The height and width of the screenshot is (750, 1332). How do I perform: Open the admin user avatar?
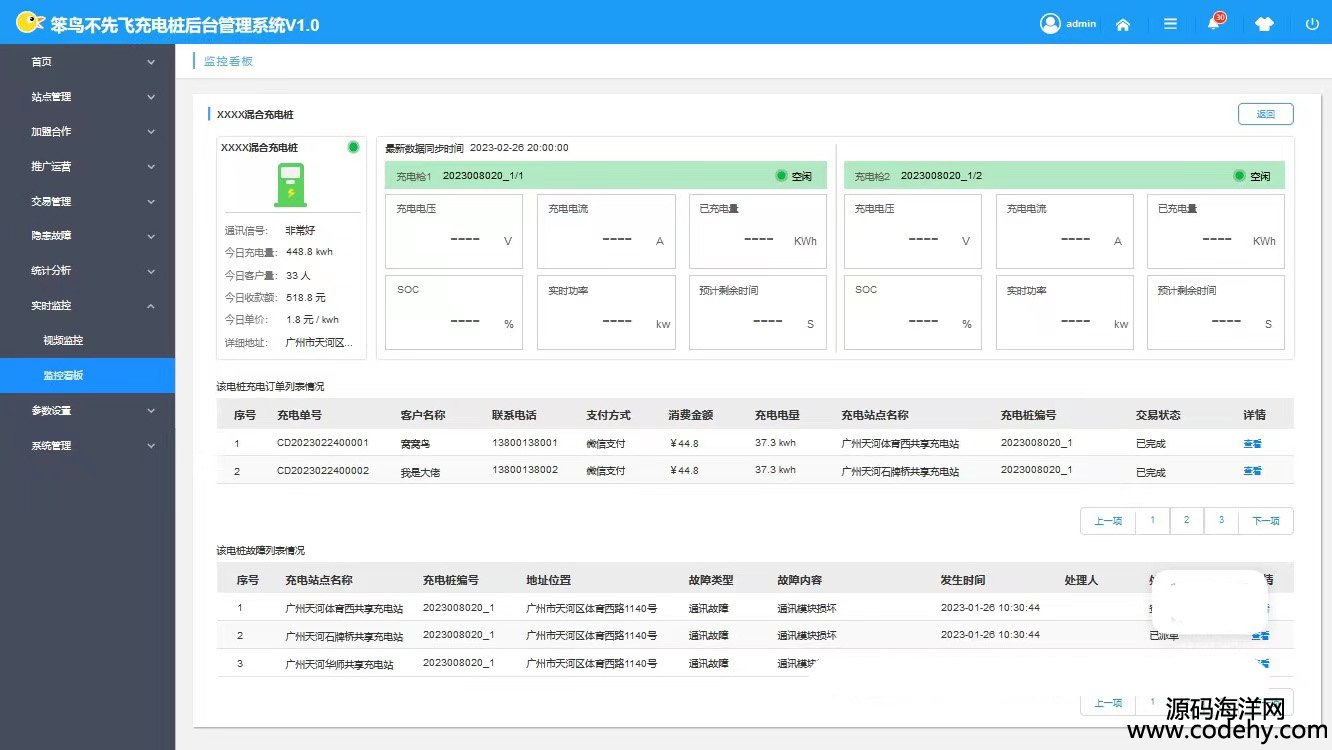1050,23
